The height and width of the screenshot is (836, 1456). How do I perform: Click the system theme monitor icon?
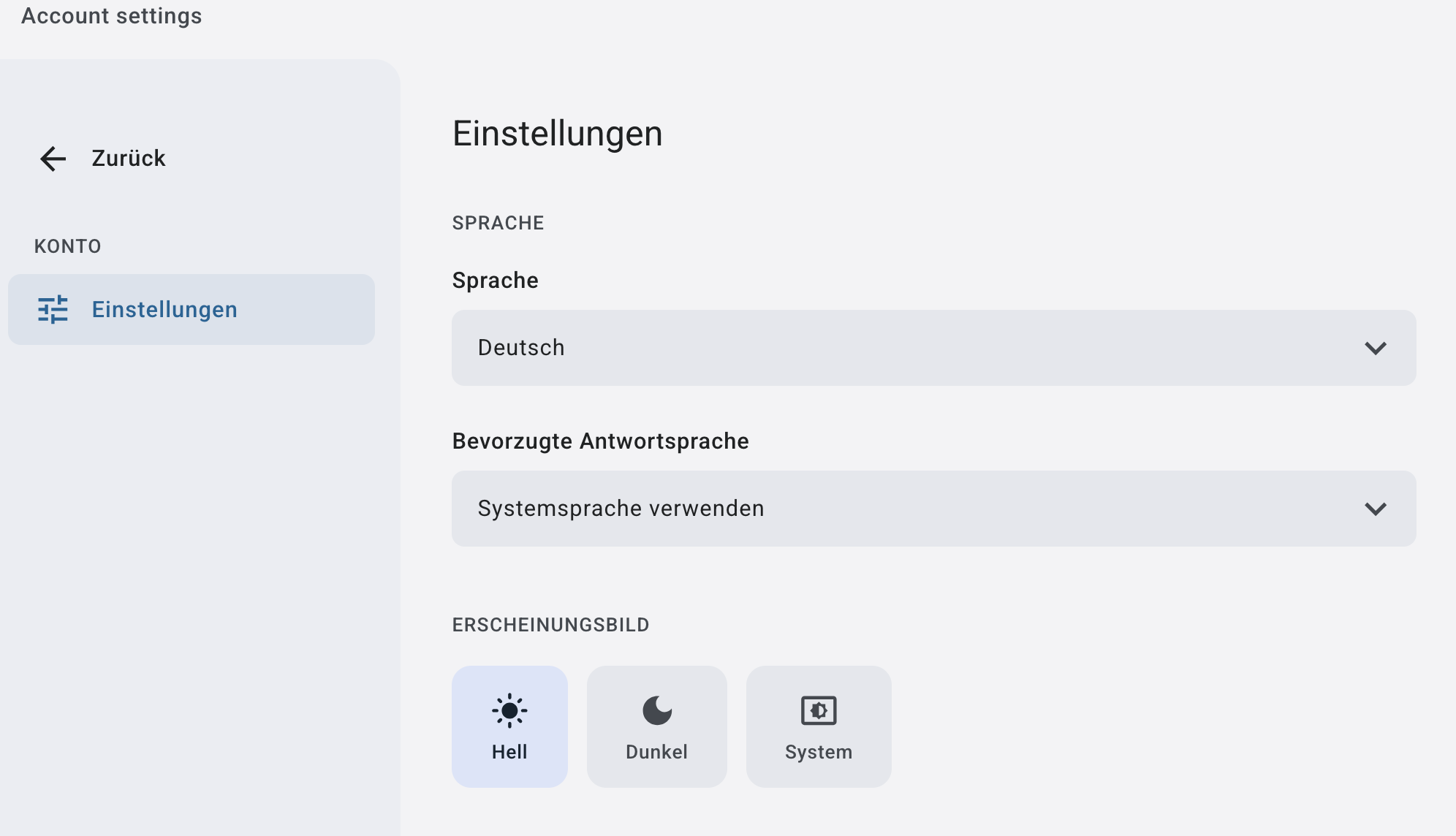coord(819,710)
